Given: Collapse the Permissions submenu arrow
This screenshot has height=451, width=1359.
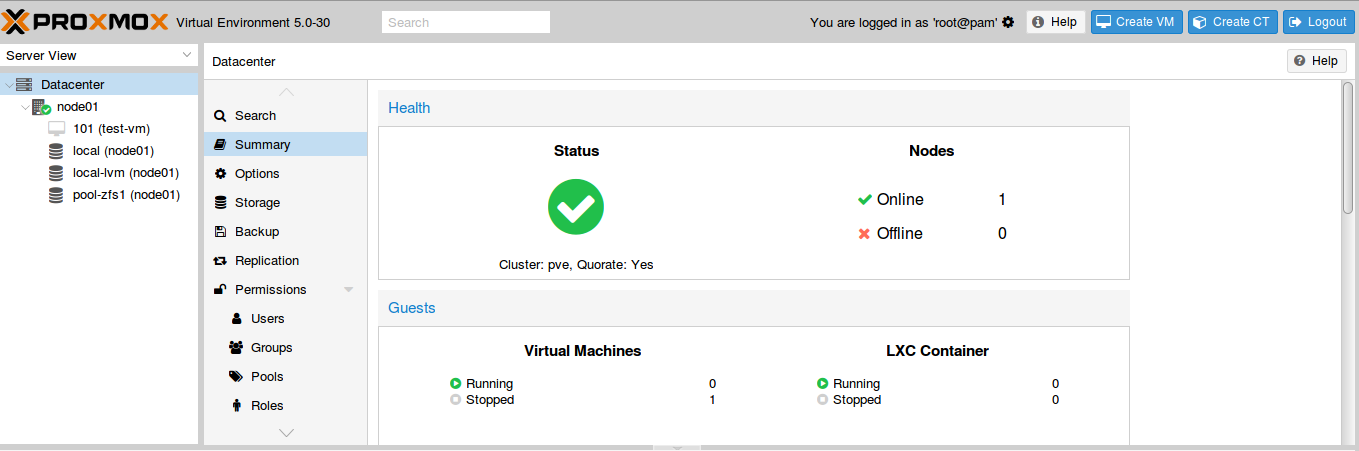Looking at the screenshot, I should 348,290.
